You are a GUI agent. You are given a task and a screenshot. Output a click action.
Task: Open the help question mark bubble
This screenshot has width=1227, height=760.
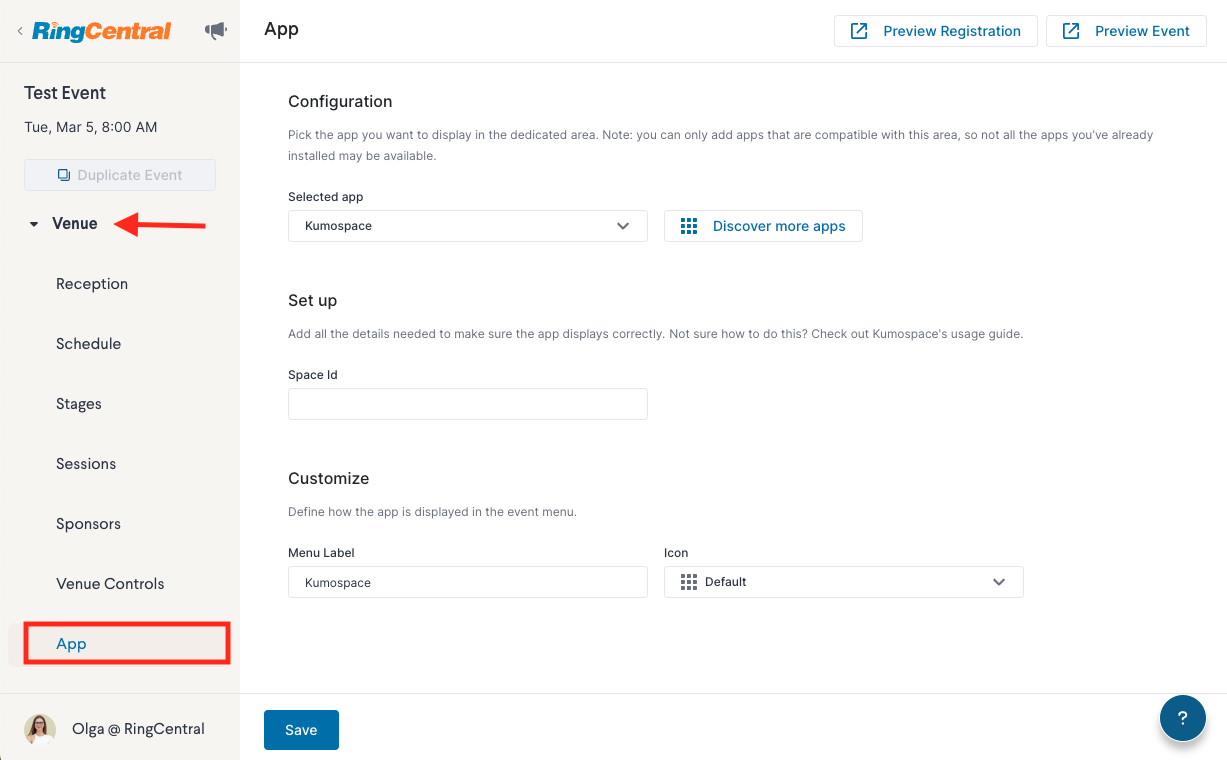(1182, 718)
